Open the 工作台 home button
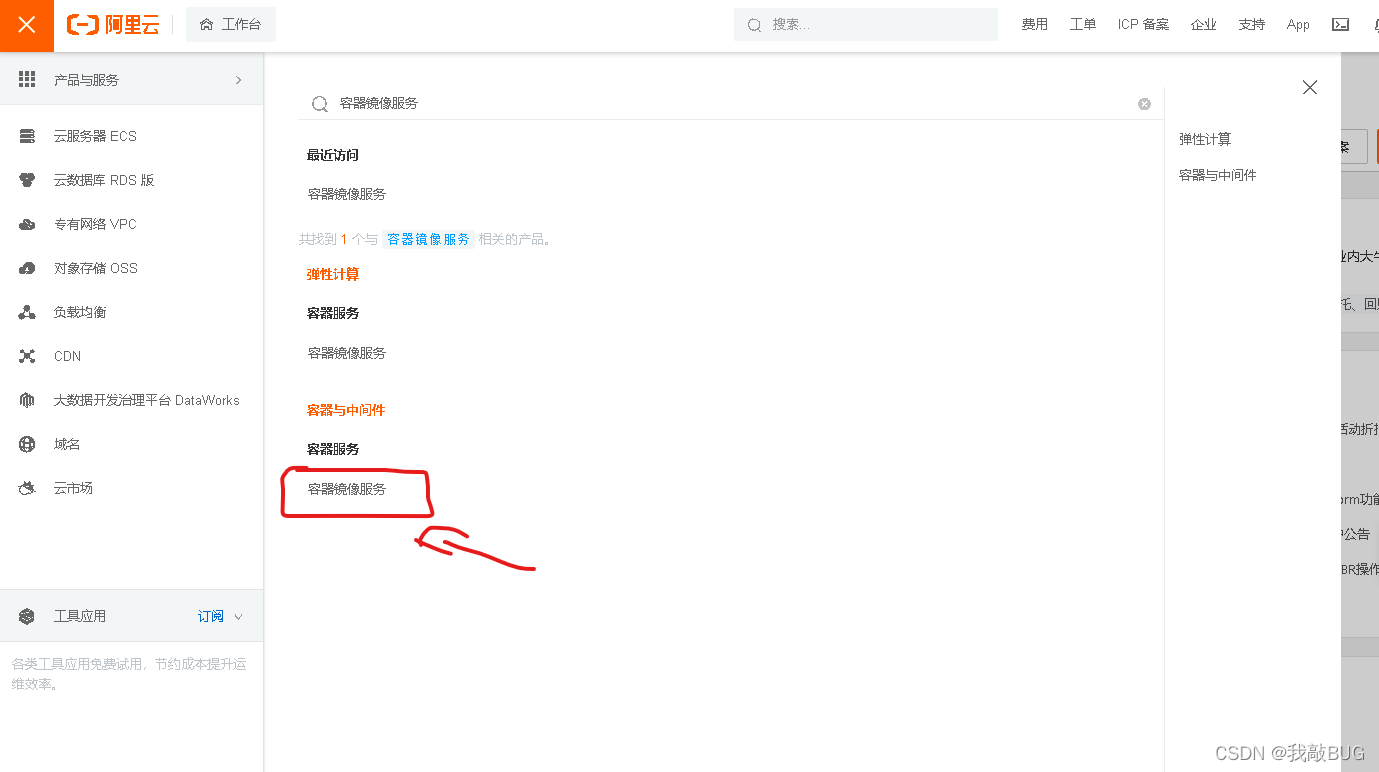The width and height of the screenshot is (1379, 772). pyautogui.click(x=231, y=24)
